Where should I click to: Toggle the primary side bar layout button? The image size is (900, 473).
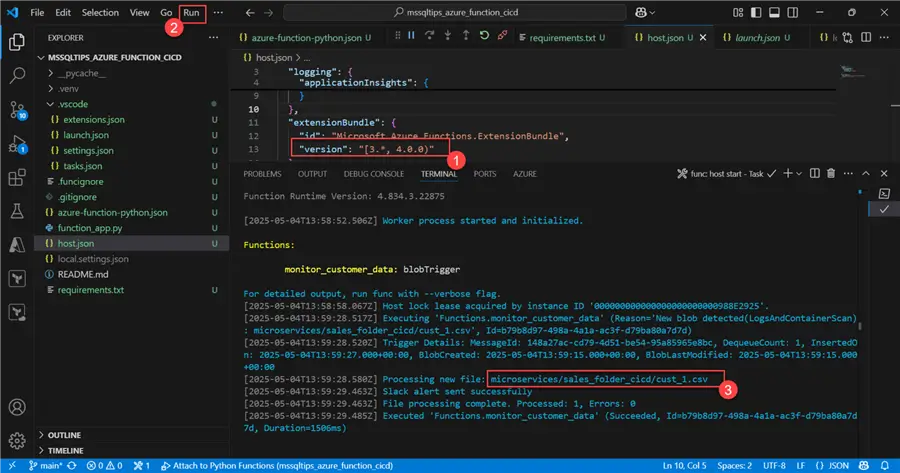click(756, 13)
